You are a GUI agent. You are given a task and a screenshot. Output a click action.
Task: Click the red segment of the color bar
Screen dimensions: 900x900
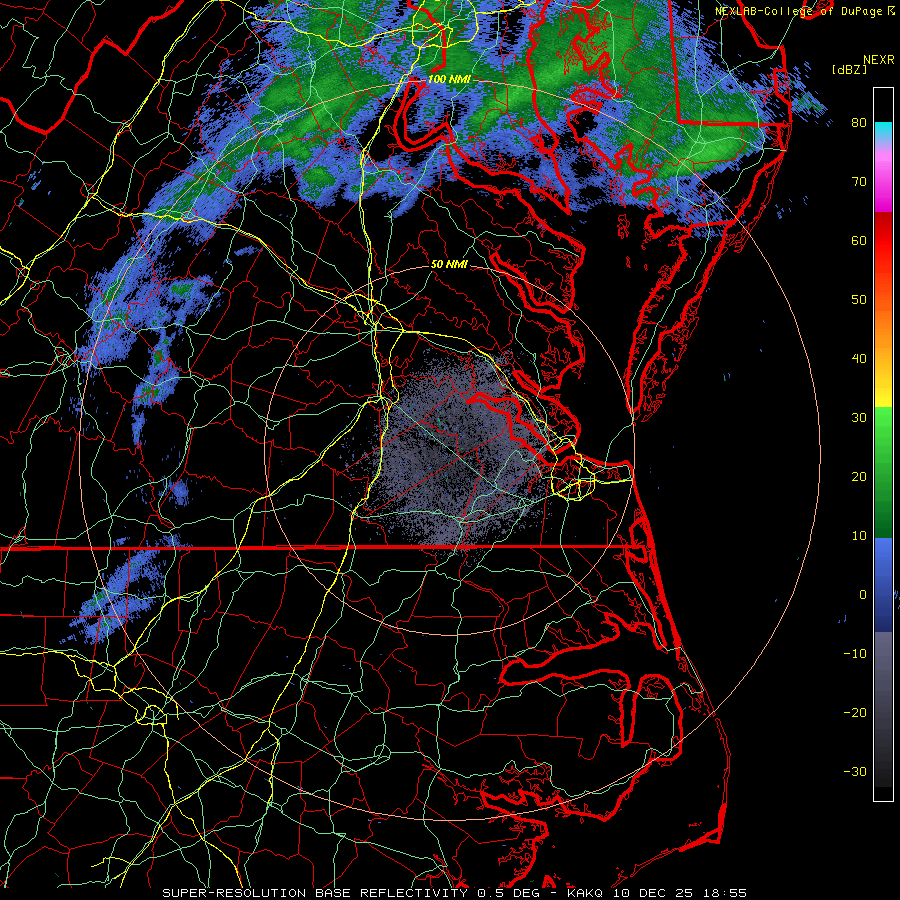[883, 244]
